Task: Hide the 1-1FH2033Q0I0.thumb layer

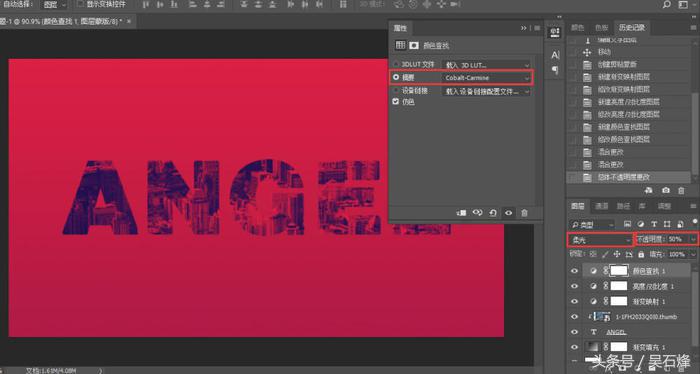Action: [x=575, y=316]
